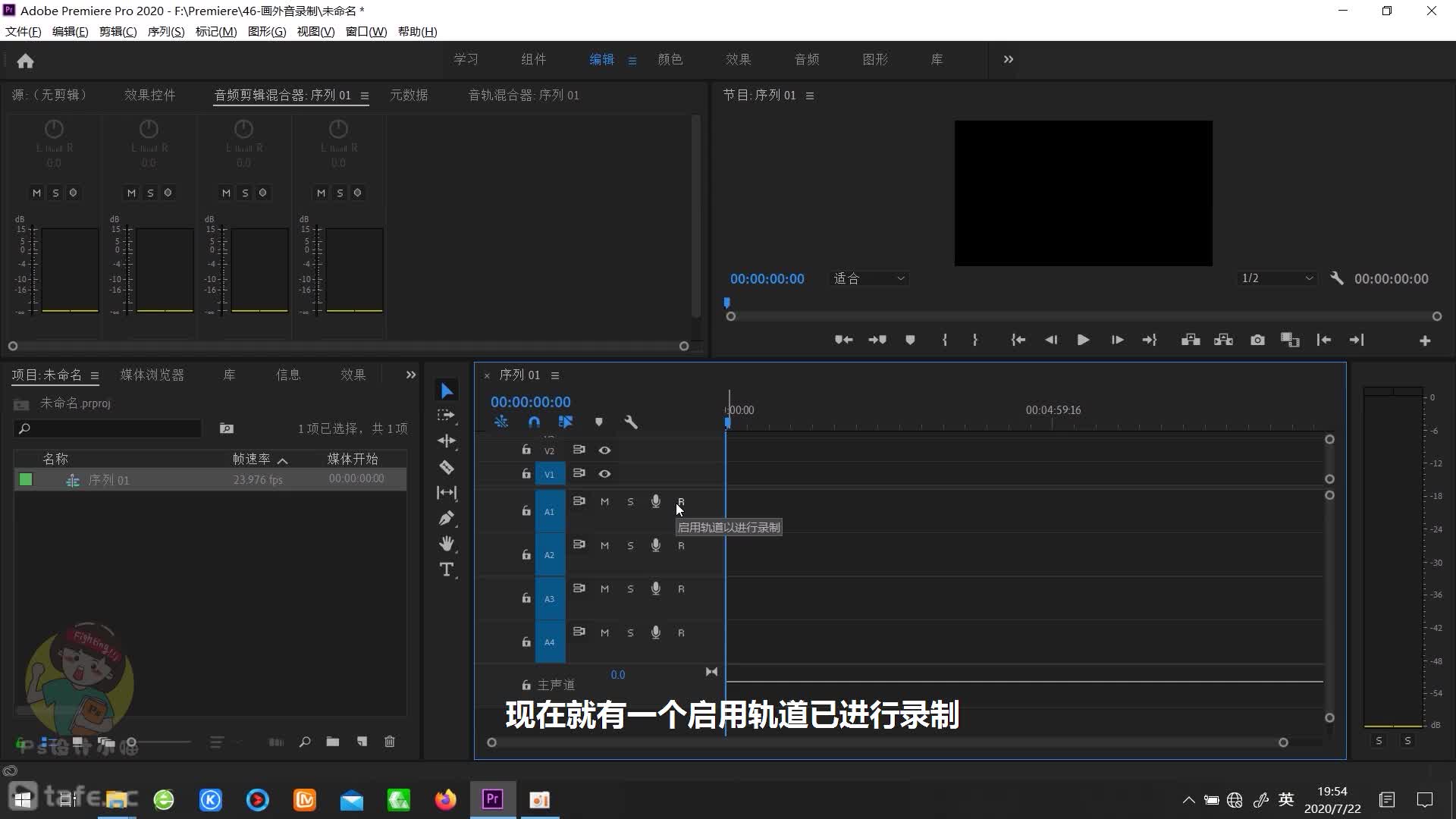
Task: Play the program monitor sequence
Action: (x=1083, y=340)
